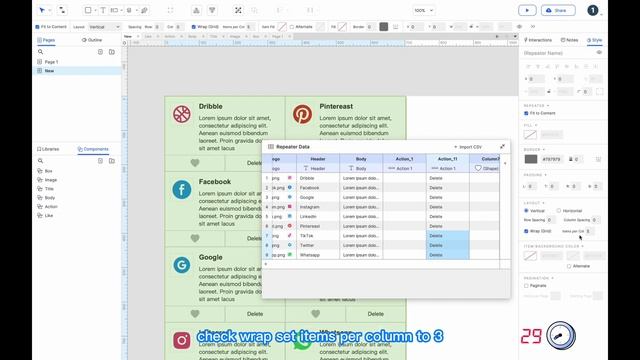Viewport: 640px width, 360px height.
Task: Click the Add Component icon in Components panel
Action: pos(100,161)
